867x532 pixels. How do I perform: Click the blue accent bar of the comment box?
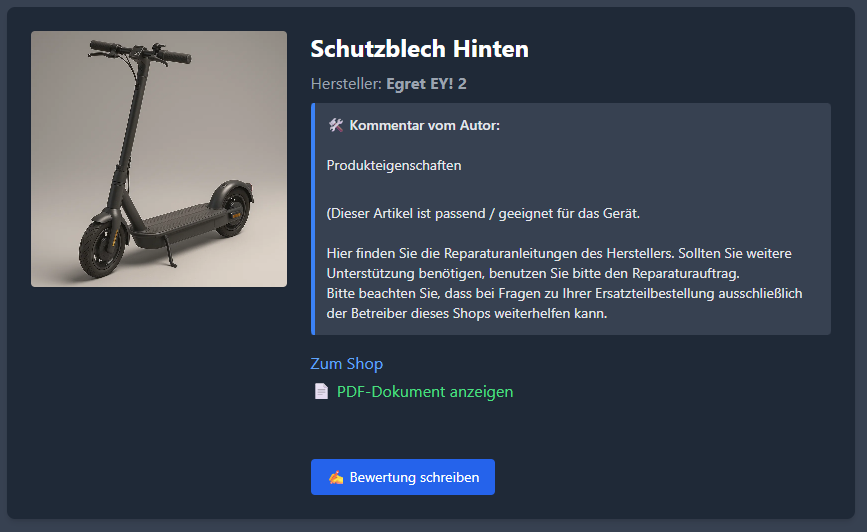point(313,219)
